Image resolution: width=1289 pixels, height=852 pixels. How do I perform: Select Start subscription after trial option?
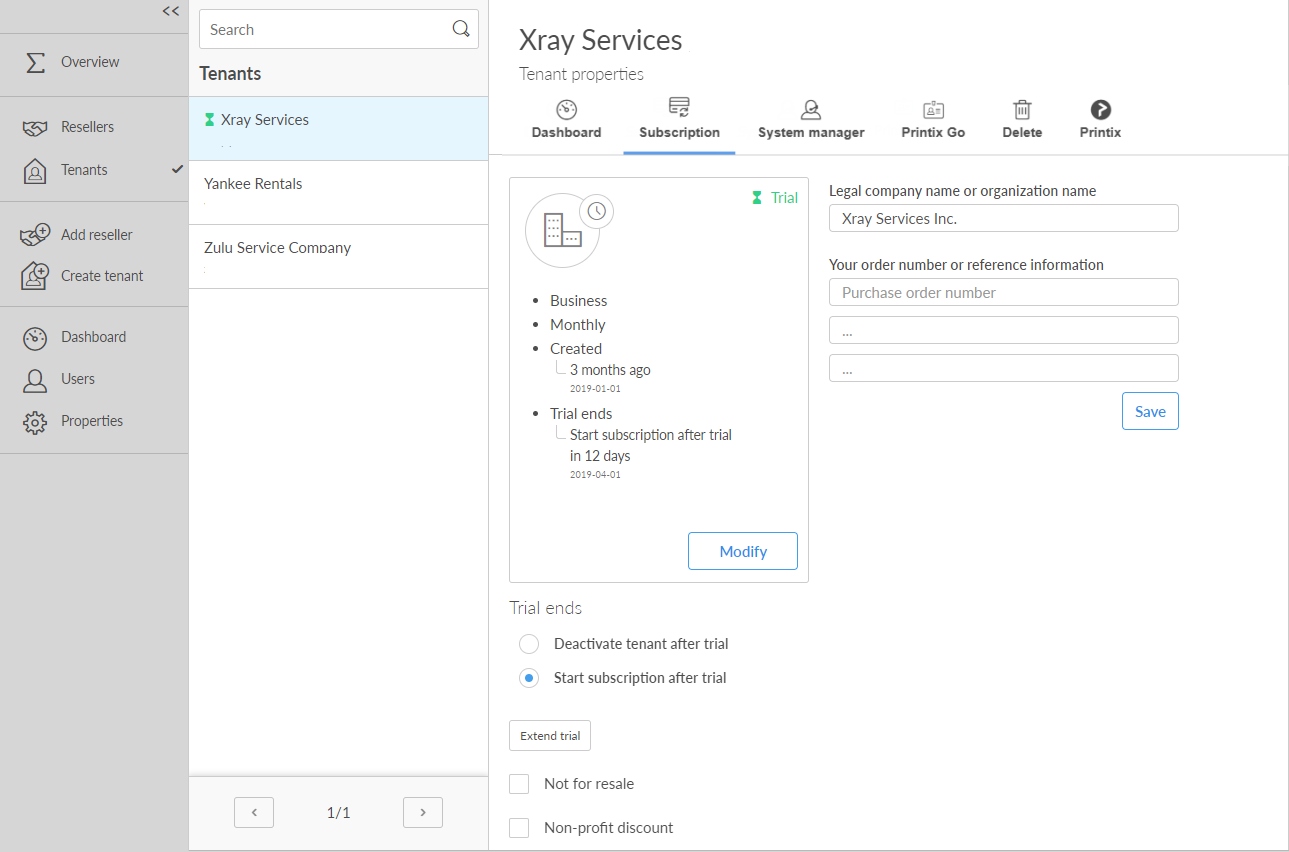[x=529, y=678]
